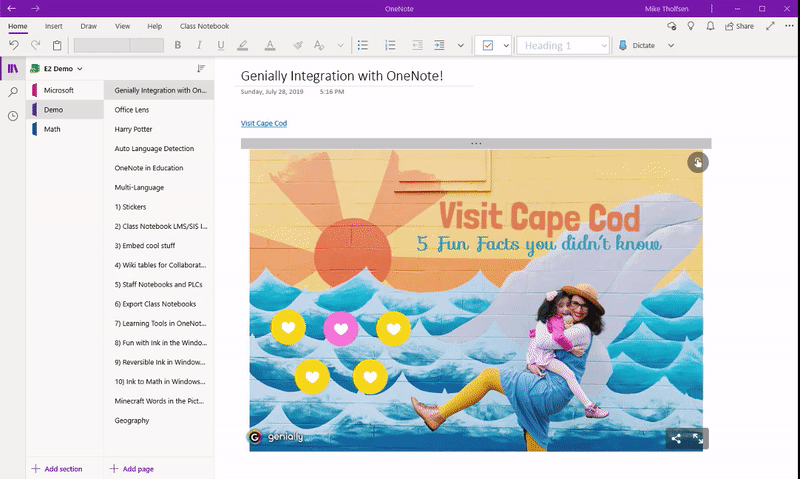The image size is (800, 479).
Task: Click the sync status icon
Action: 671,26
